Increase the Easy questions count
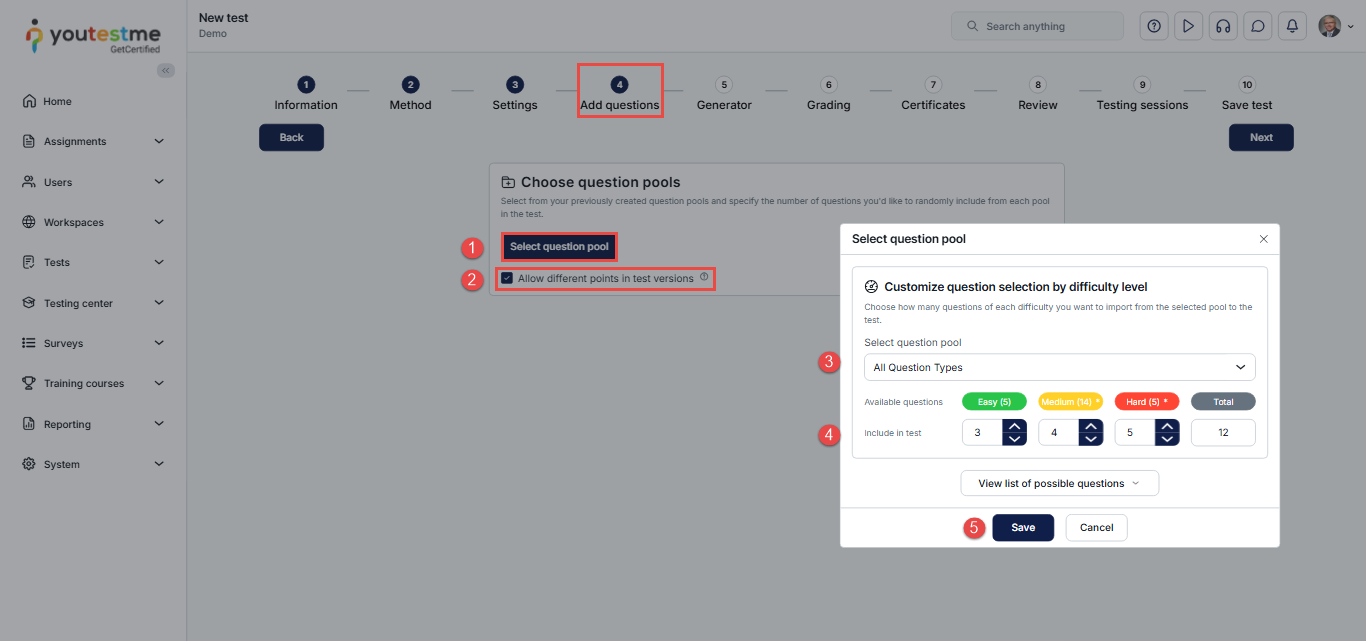Viewport: 1366px width, 641px height. [1014, 426]
